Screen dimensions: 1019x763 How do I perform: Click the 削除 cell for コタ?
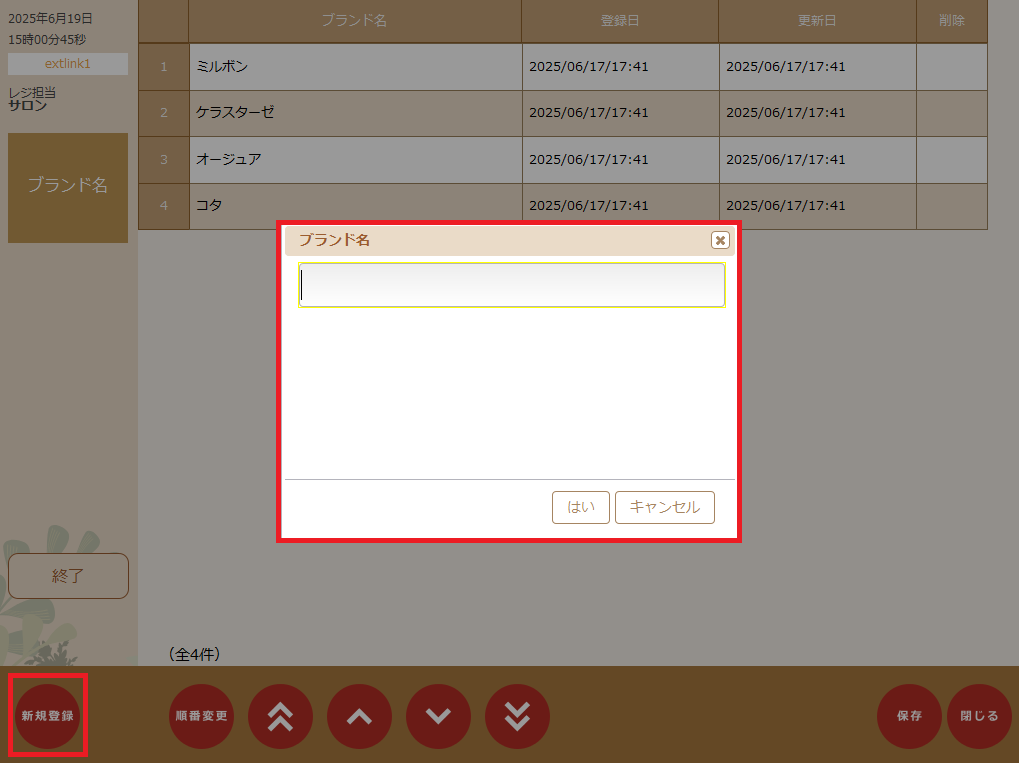(952, 206)
